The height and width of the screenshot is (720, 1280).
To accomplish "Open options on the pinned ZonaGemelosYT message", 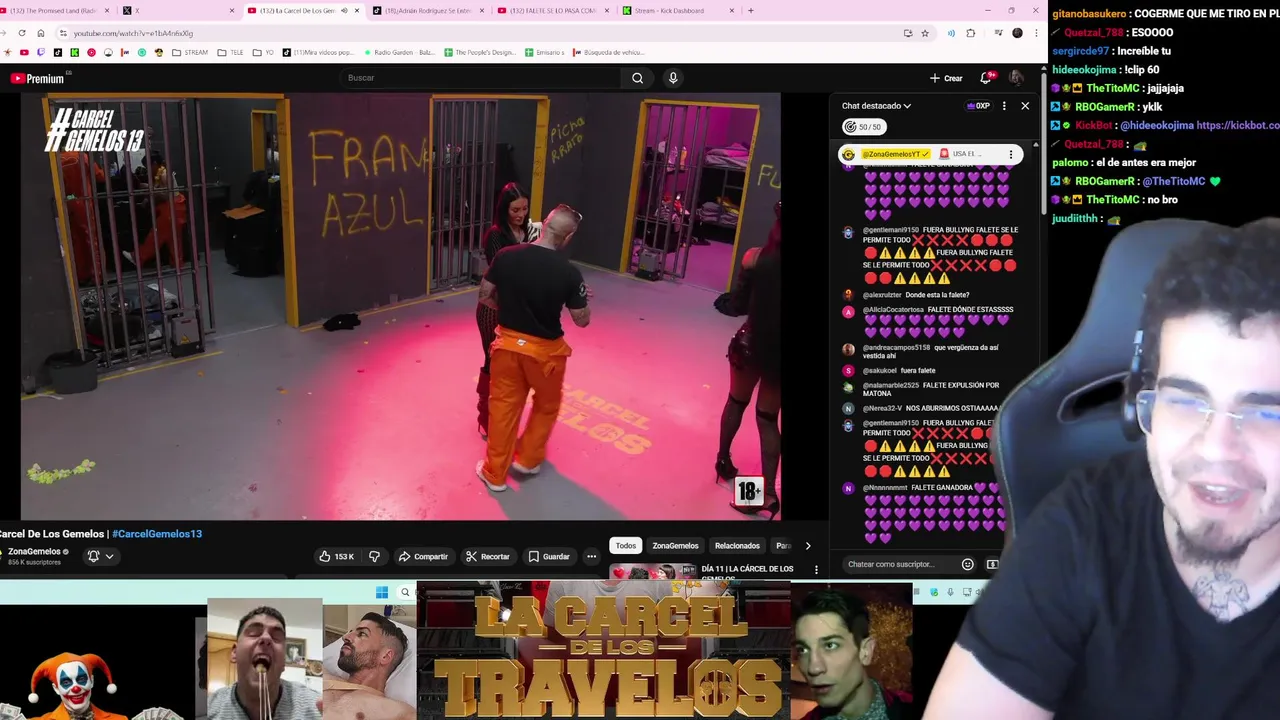I will (x=1010, y=154).
